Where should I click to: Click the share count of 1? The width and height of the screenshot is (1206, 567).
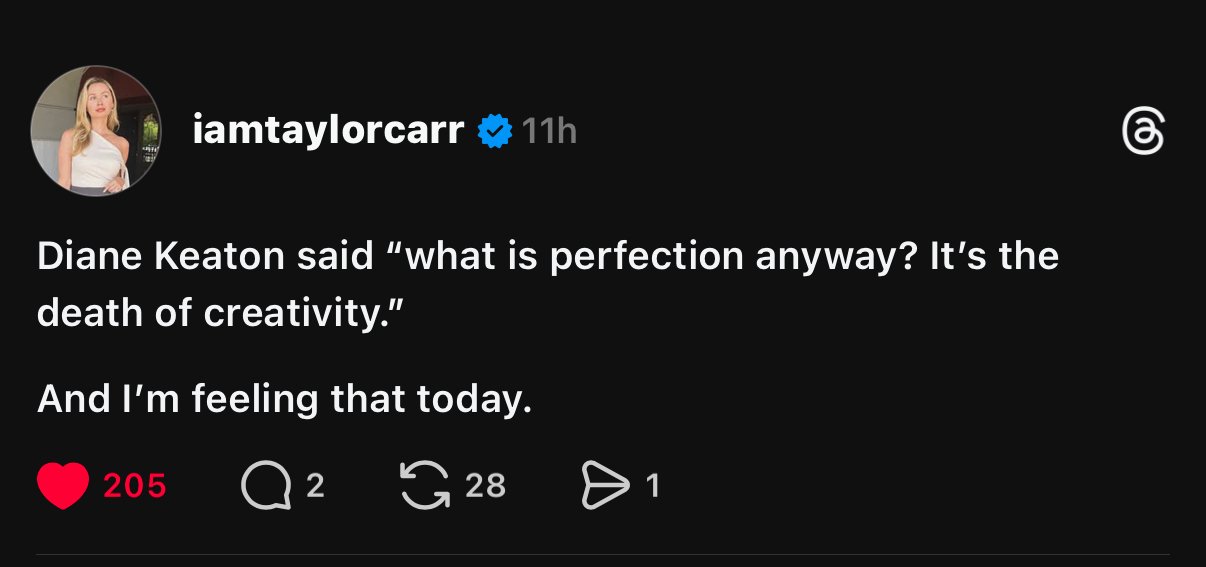tap(653, 486)
